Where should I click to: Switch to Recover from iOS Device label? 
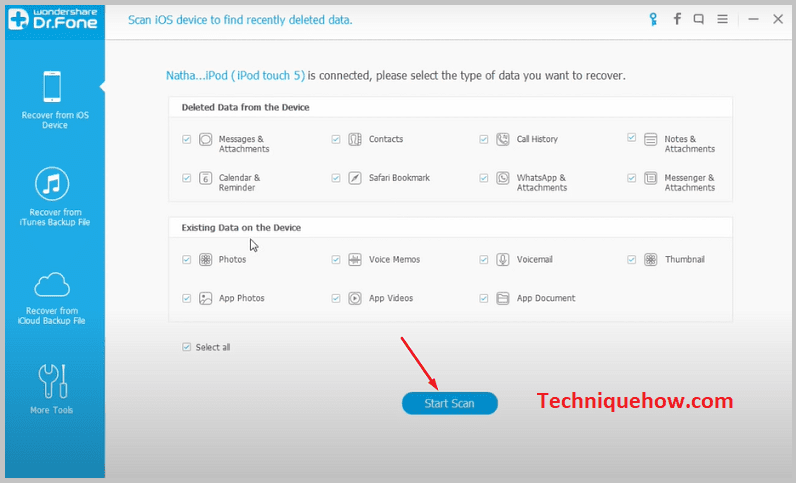click(x=55, y=120)
